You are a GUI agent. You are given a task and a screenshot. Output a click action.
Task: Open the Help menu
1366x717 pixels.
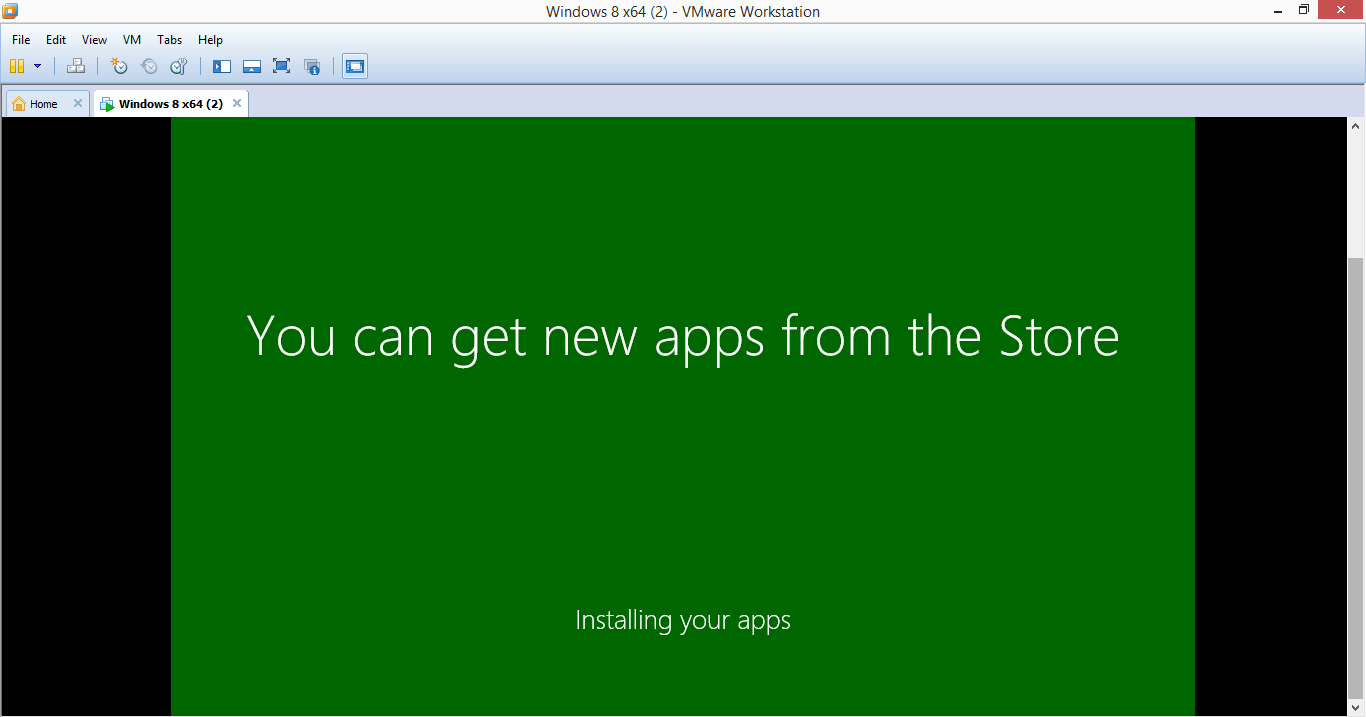point(210,40)
